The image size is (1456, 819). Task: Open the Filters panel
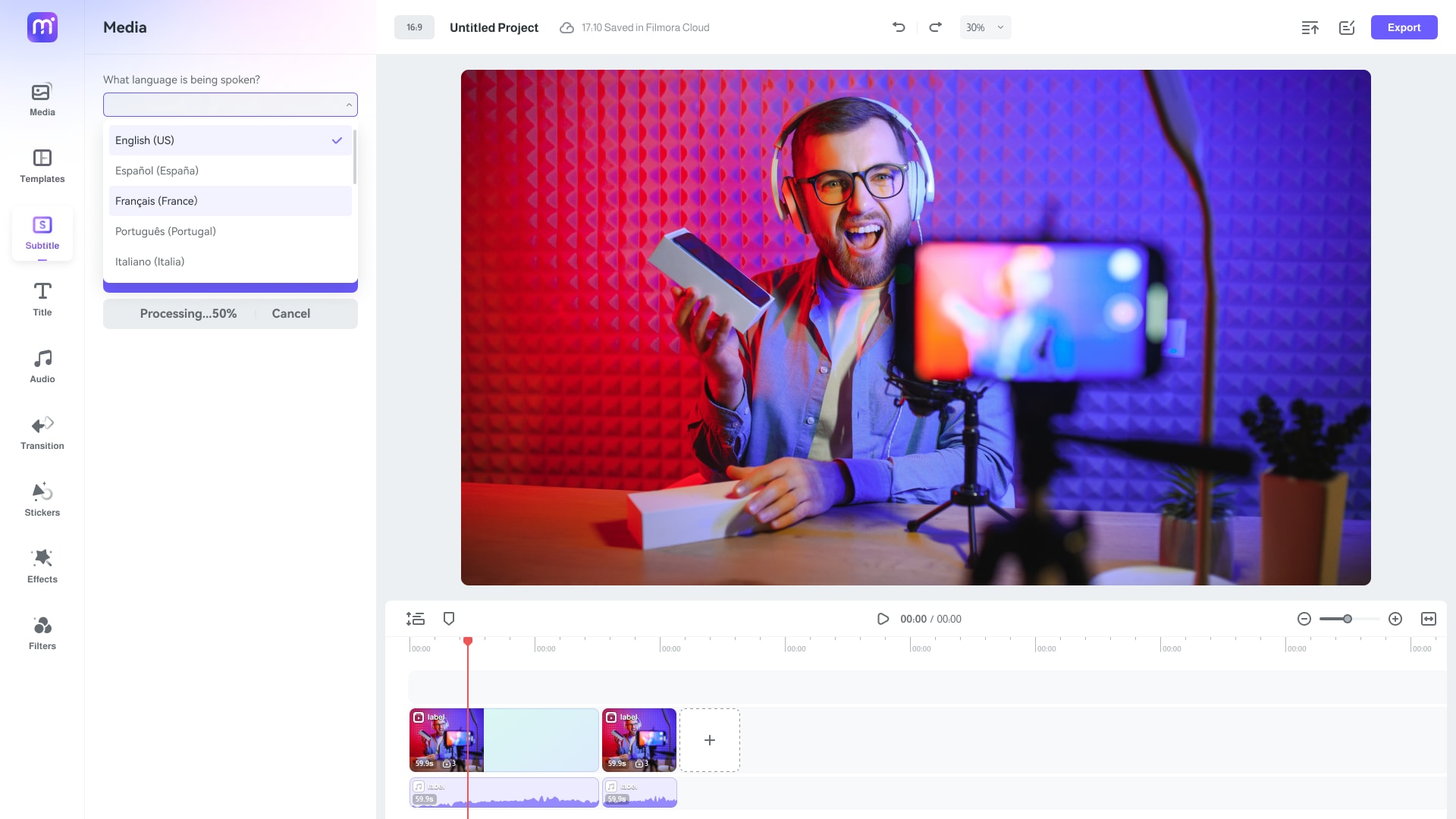coord(42,632)
